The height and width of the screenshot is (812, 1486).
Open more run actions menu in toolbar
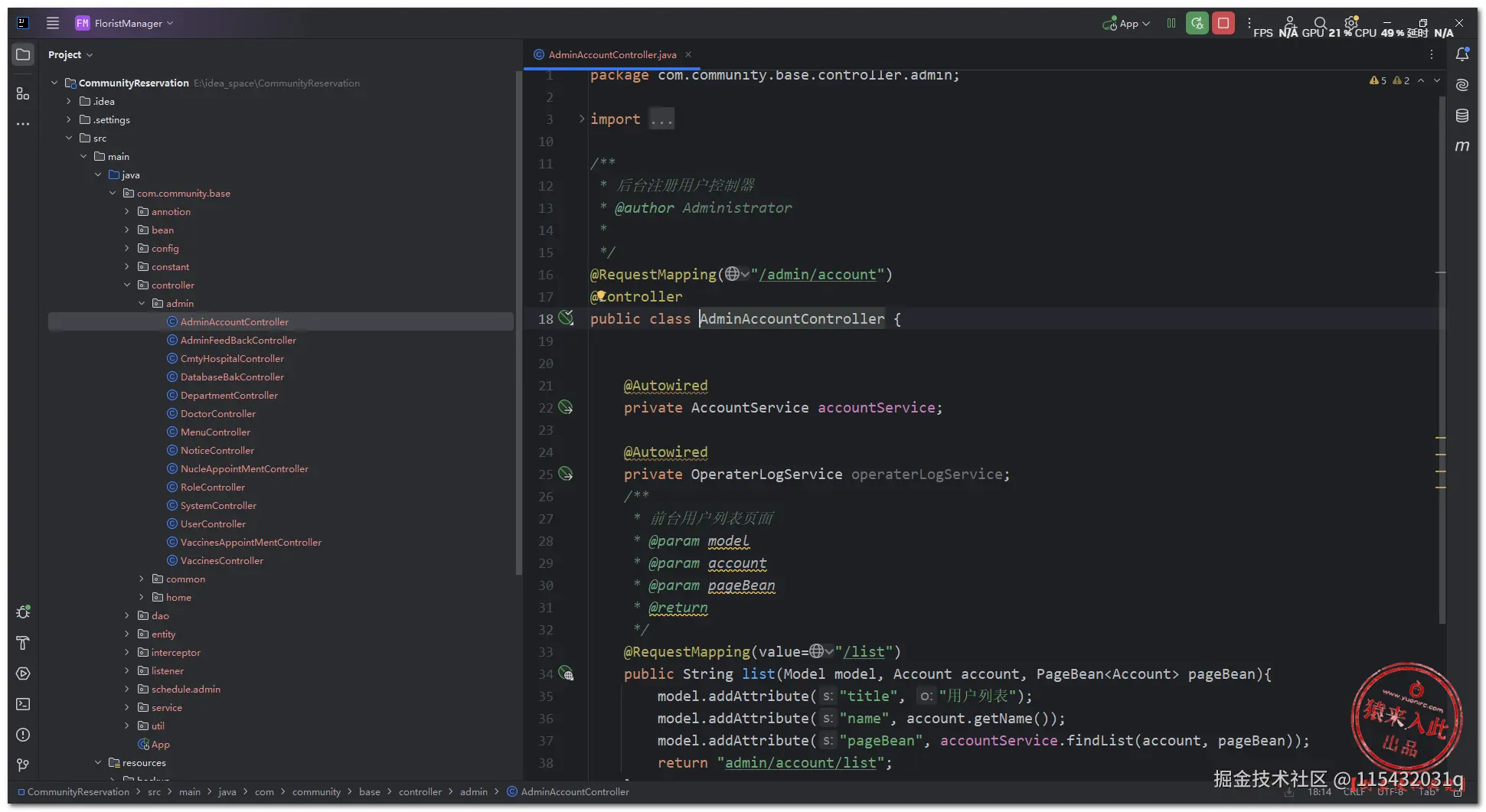coord(1249,23)
